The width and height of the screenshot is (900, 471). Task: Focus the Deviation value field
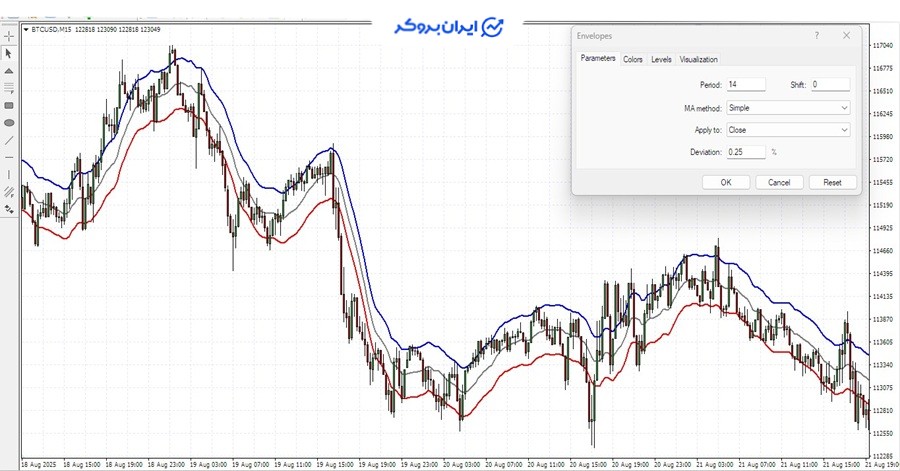746,152
